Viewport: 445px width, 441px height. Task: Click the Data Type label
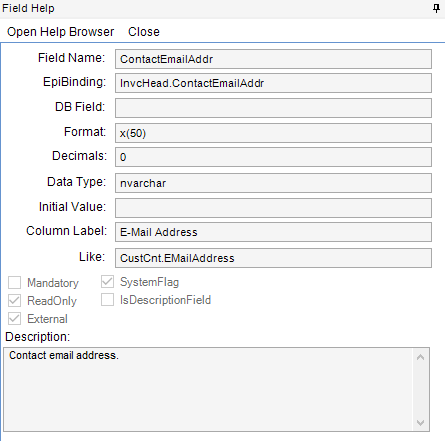(76, 182)
